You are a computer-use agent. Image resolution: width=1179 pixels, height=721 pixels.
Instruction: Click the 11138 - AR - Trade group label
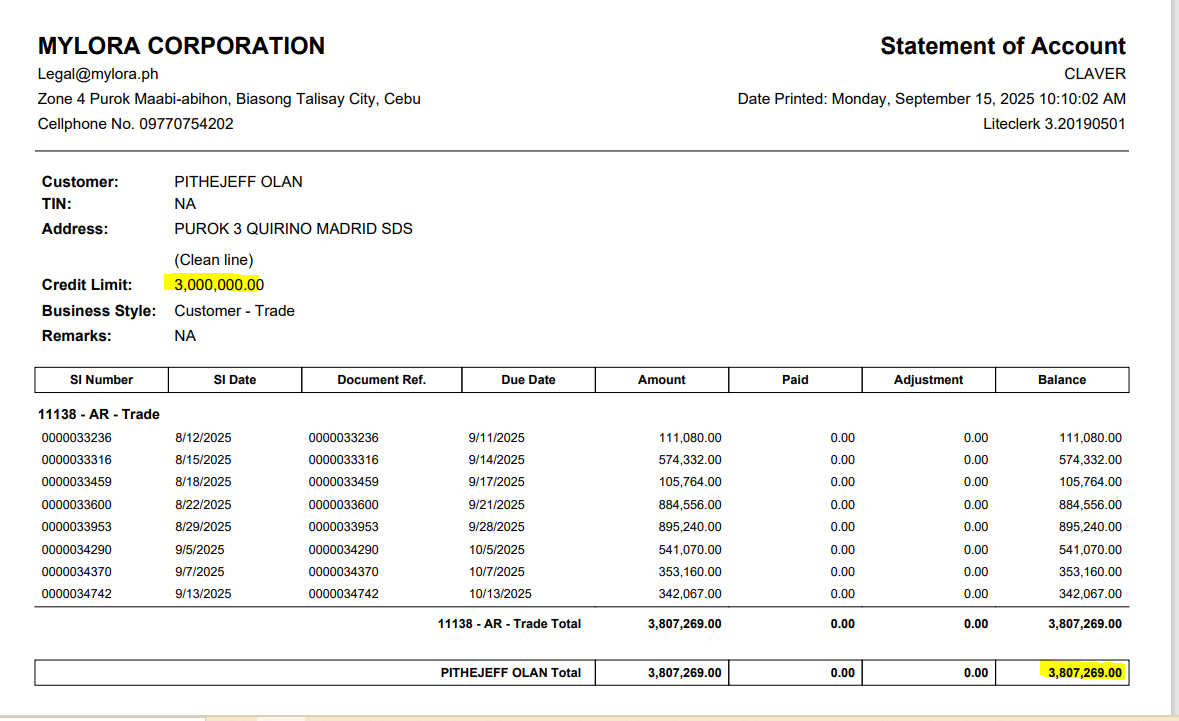click(98, 414)
